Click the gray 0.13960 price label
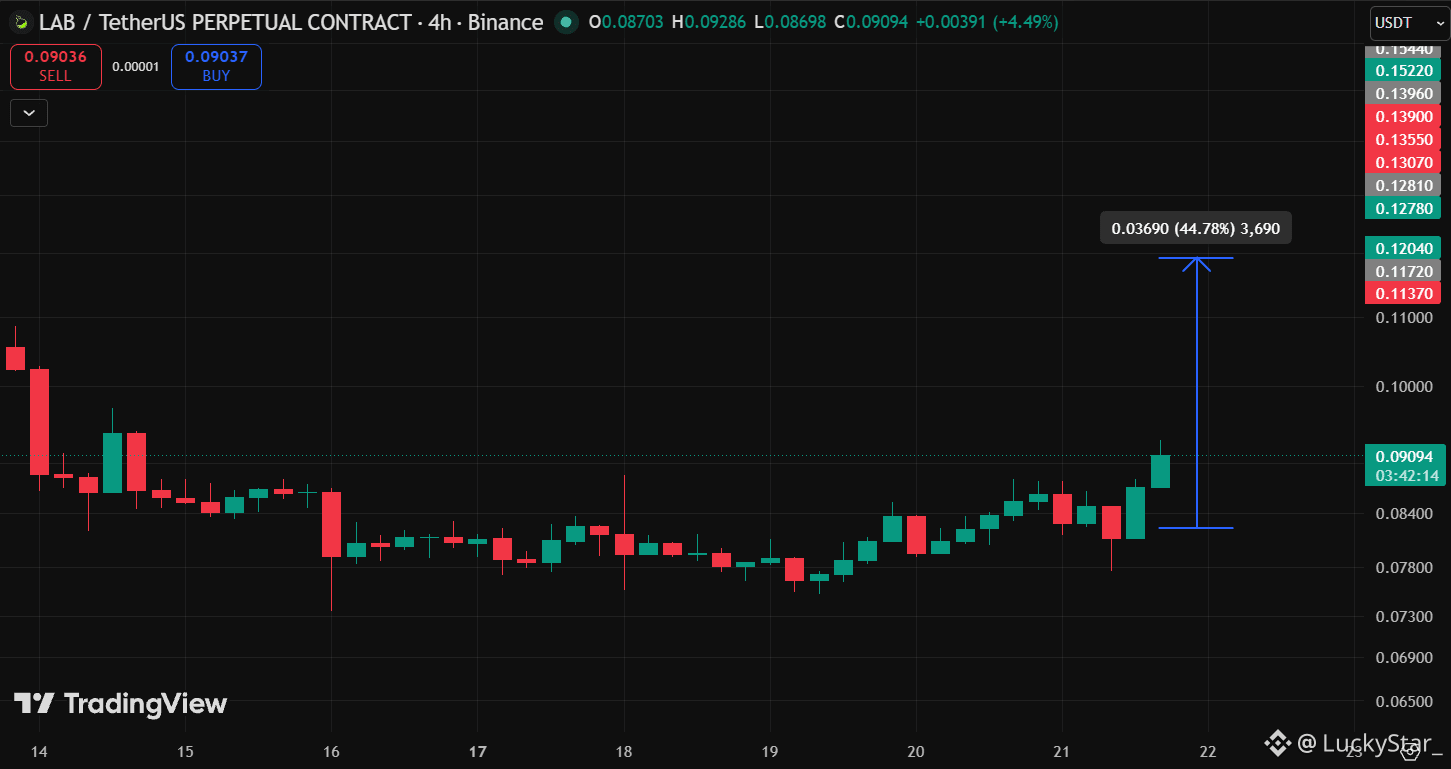 1403,93
